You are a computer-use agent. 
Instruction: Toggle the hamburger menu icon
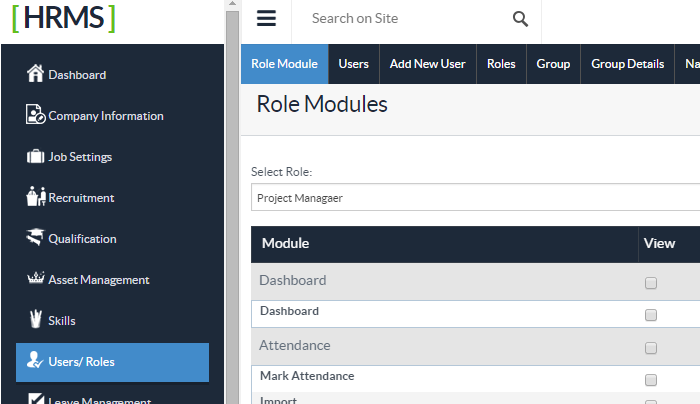pos(266,18)
